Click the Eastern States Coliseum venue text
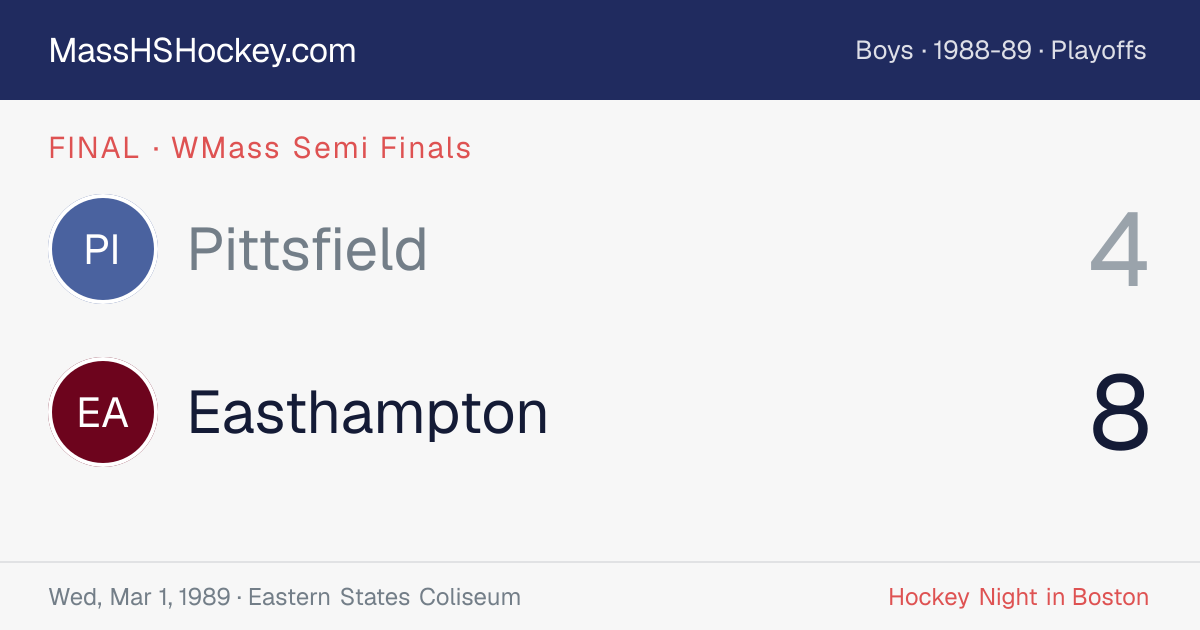Screen dimensions: 1200x630 (x=384, y=597)
